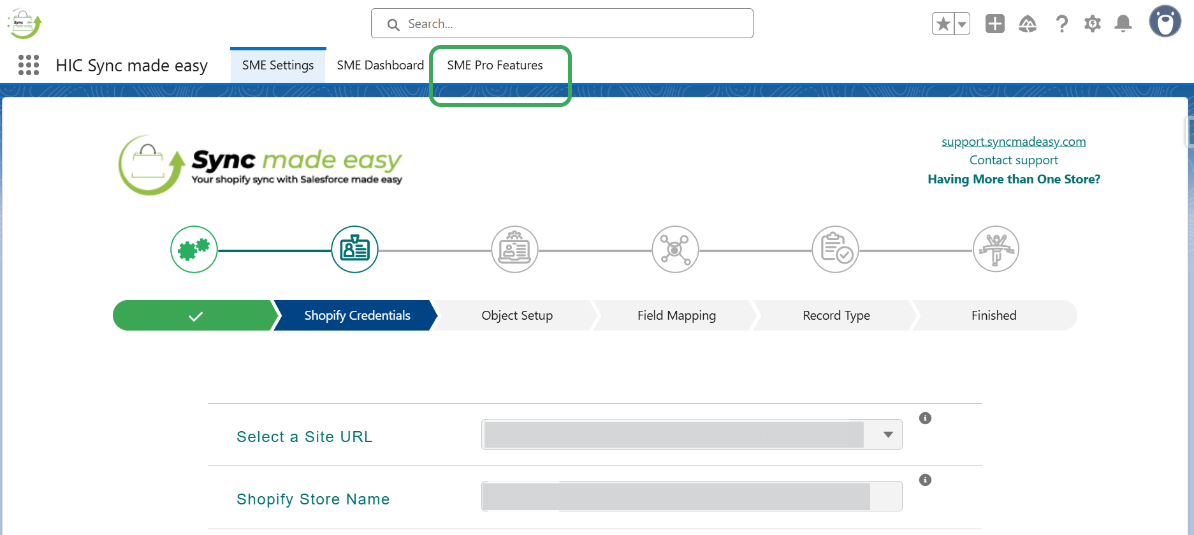This screenshot has height=535, width=1194.
Task: Select Shopify Credentials path step
Action: 357,316
